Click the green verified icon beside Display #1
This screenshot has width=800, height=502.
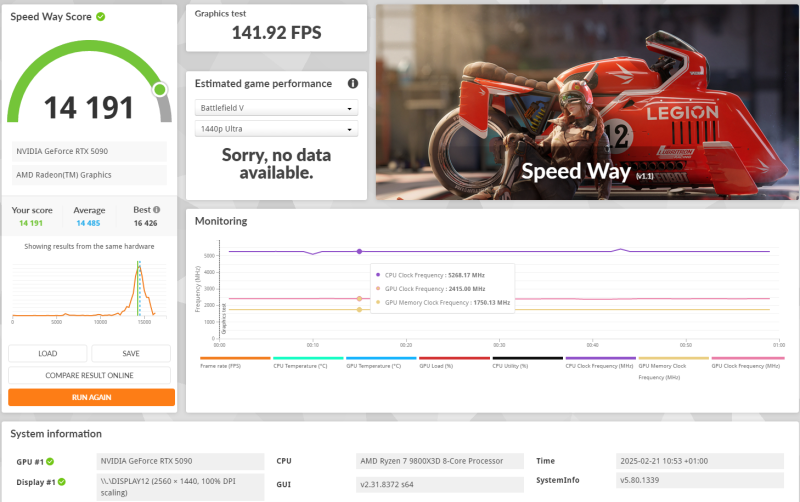62,482
